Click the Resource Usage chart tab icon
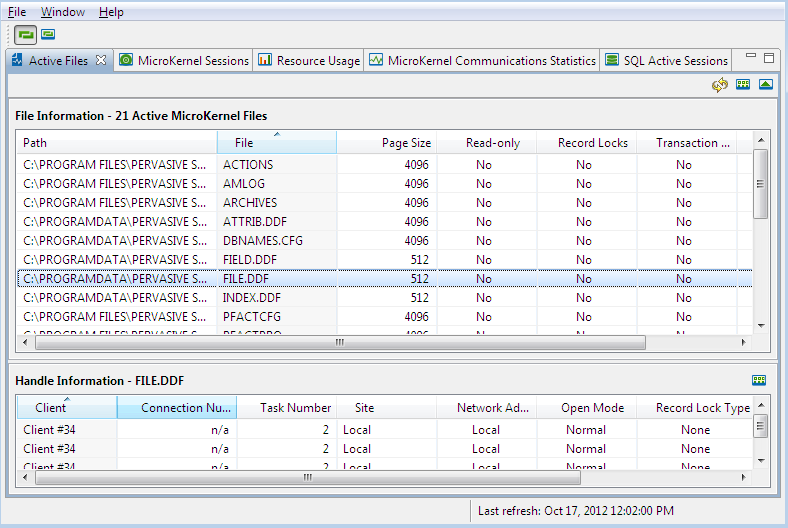Viewport: 788px width, 528px height. (x=265, y=60)
